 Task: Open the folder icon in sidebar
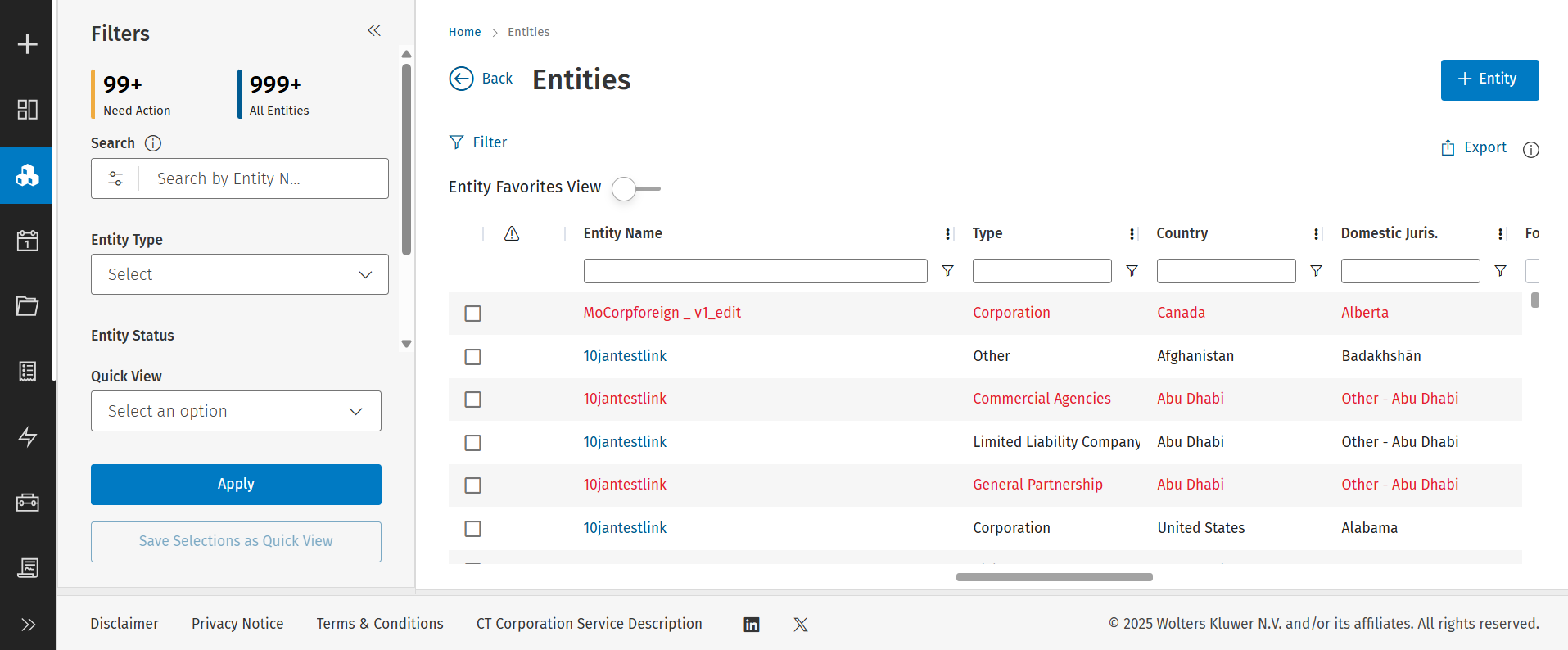[x=28, y=306]
